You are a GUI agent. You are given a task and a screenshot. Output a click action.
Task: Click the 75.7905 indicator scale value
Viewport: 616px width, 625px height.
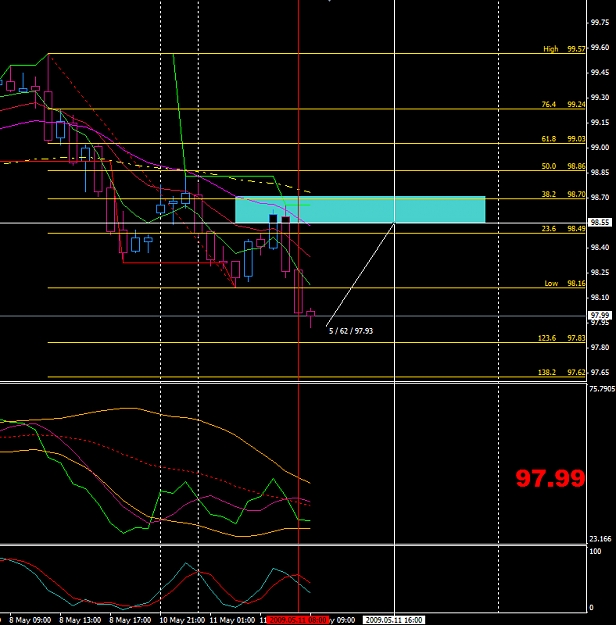click(602, 389)
